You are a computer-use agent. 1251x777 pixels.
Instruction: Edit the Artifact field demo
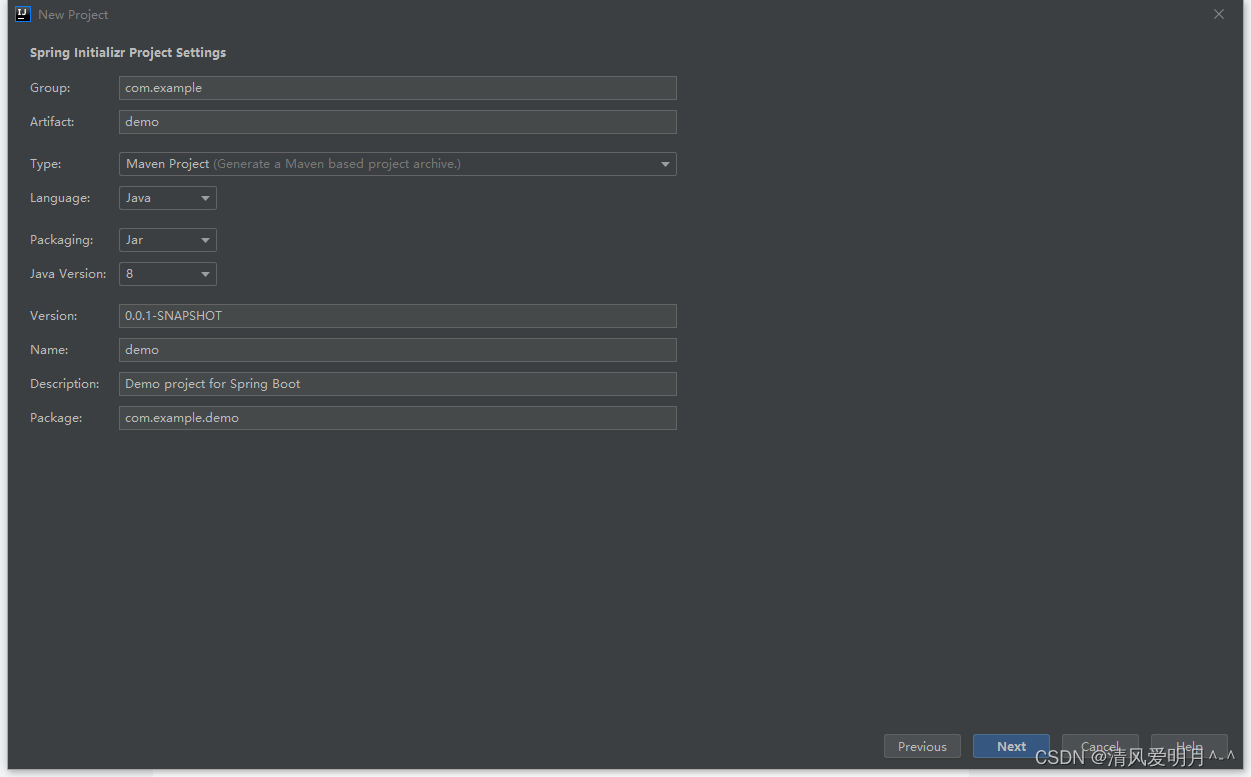tap(397, 122)
